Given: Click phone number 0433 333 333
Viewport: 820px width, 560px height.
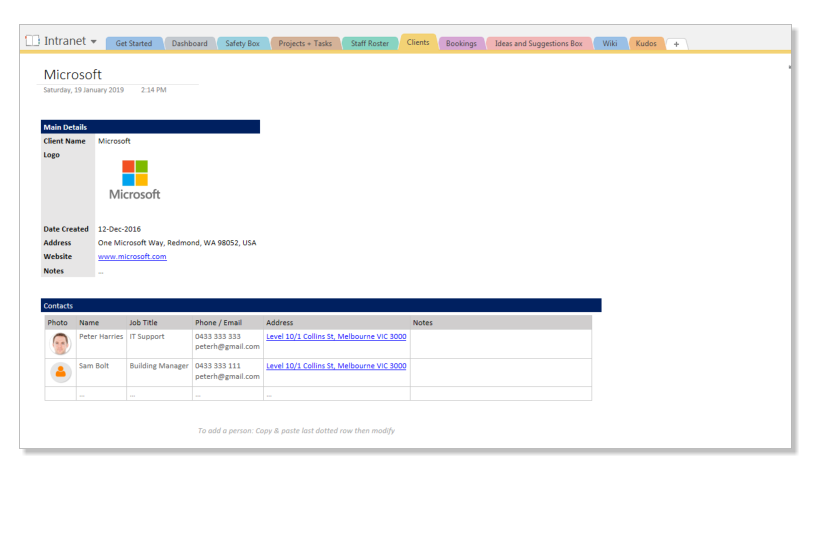Looking at the screenshot, I should click(x=218, y=337).
